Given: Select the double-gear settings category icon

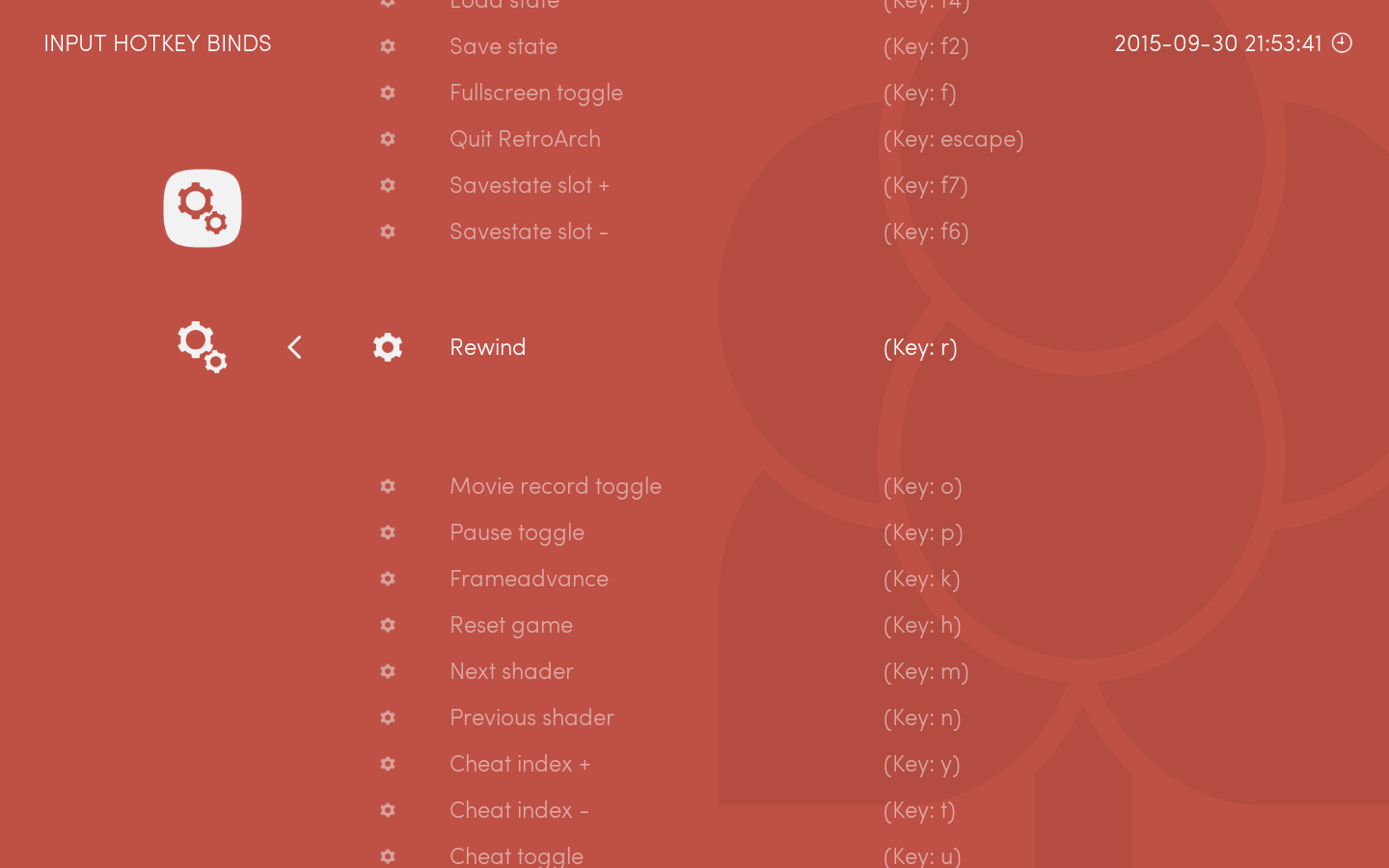Looking at the screenshot, I should pyautogui.click(x=203, y=347).
